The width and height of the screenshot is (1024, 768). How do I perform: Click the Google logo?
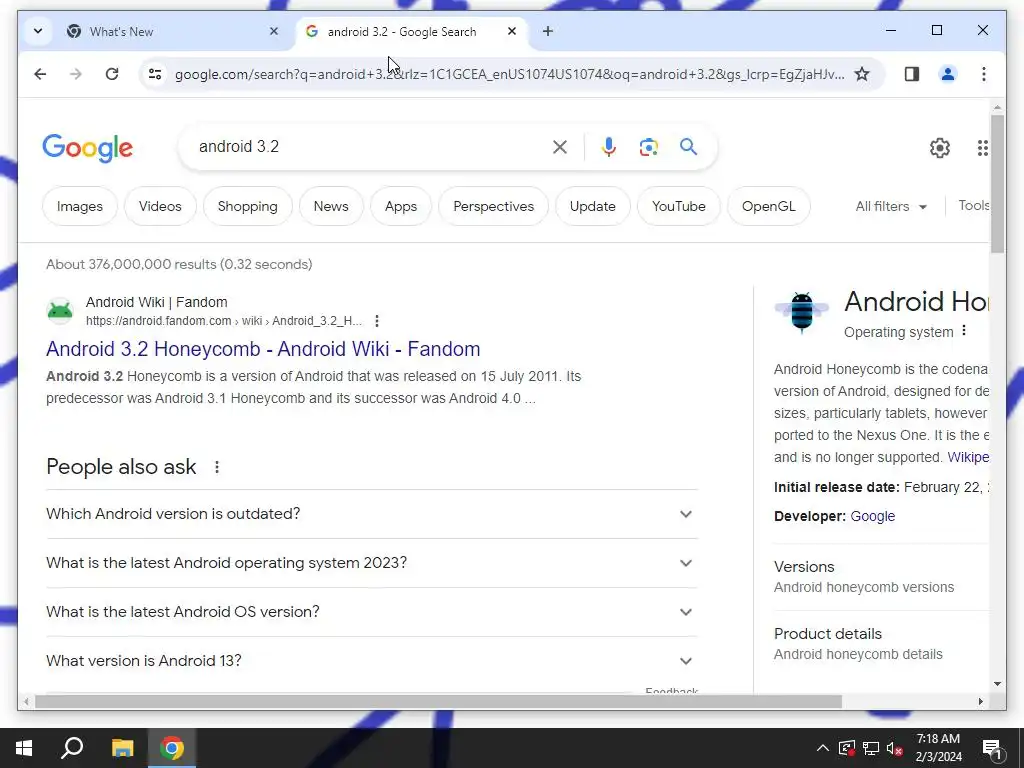point(88,148)
